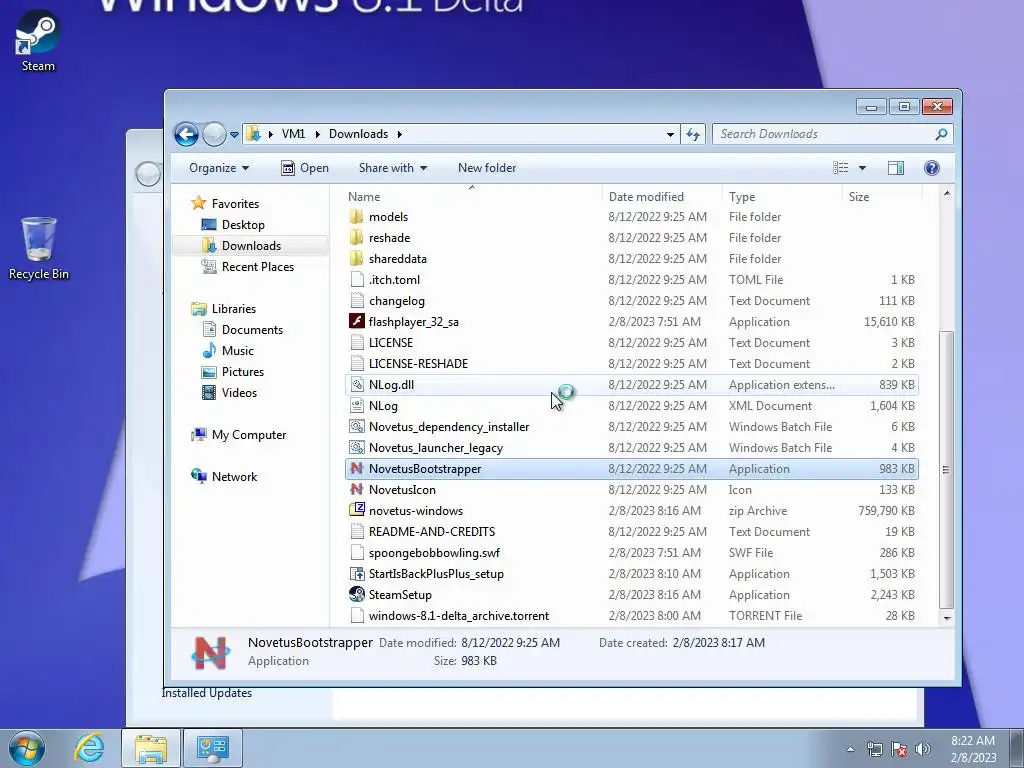Click the NovetusIcon file icon
Screen dimensions: 1024x768
click(x=357, y=489)
